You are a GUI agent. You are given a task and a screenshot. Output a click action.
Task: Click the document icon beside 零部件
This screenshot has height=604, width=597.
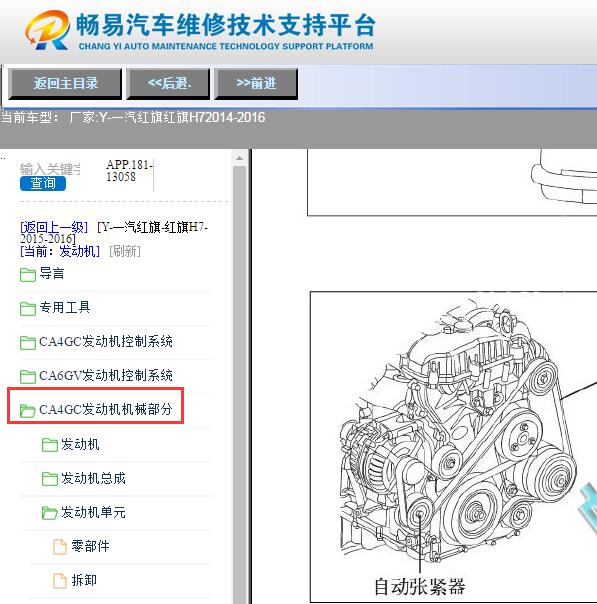point(60,547)
